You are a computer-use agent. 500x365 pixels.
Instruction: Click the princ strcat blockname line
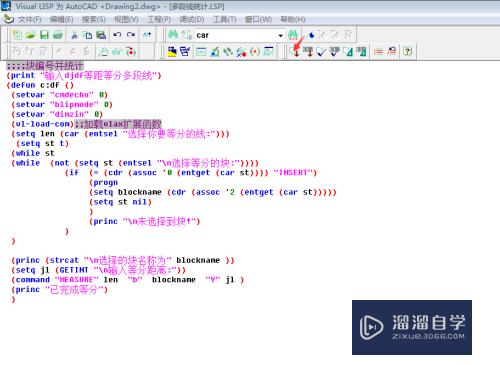[123, 260]
